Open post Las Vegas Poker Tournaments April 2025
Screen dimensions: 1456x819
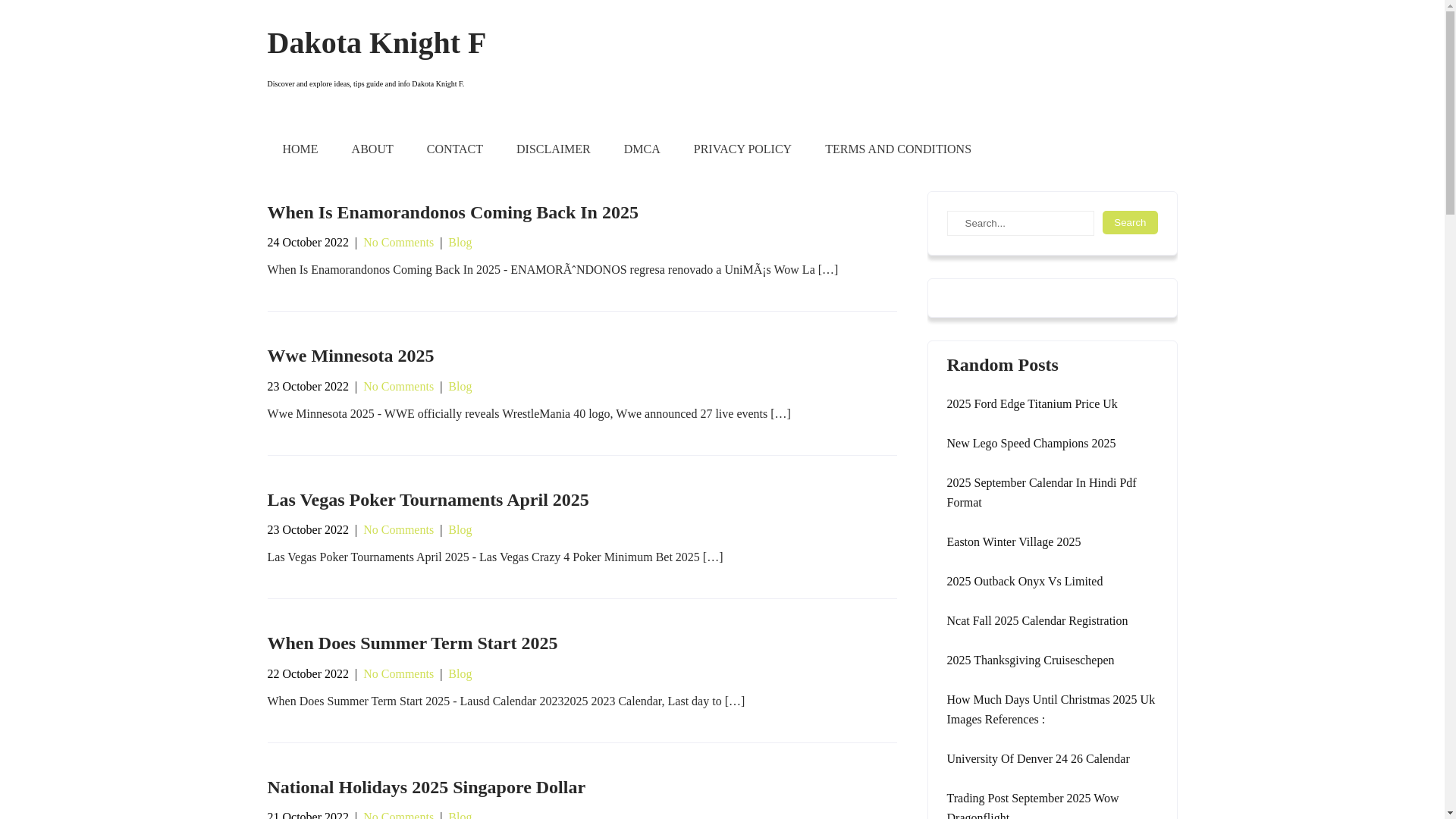[428, 500]
